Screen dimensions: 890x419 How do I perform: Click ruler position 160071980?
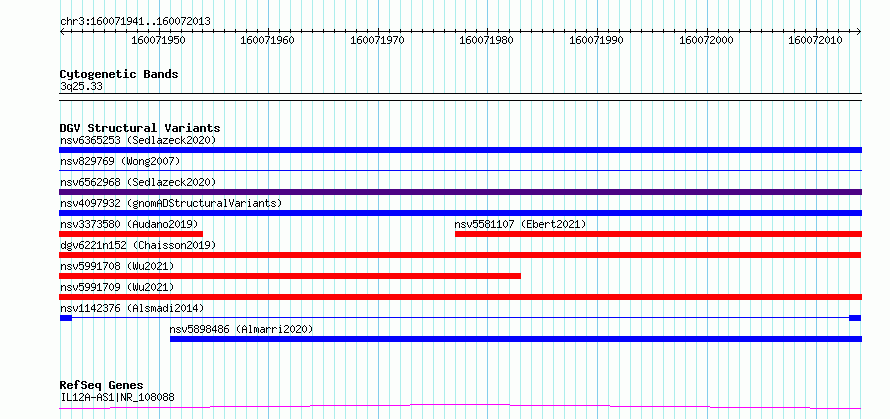click(x=487, y=40)
